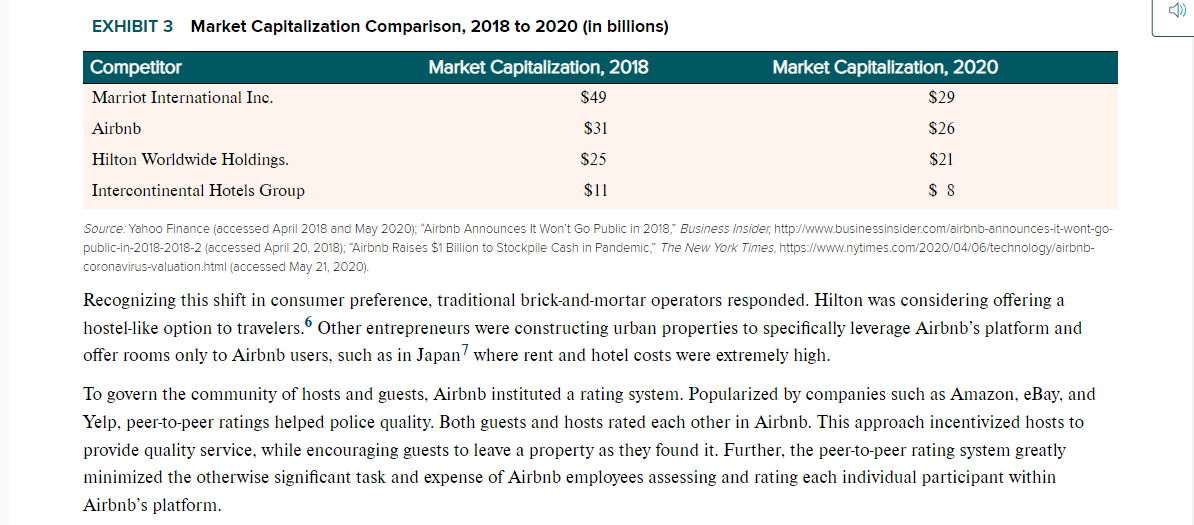Click the $29 Marriot 2020 value
The width and height of the screenshot is (1194, 525).
pyautogui.click(x=941, y=98)
